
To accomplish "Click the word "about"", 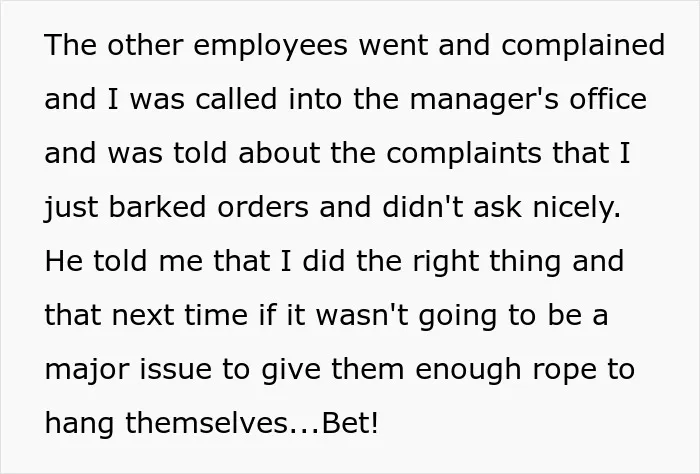I will click(279, 152).
